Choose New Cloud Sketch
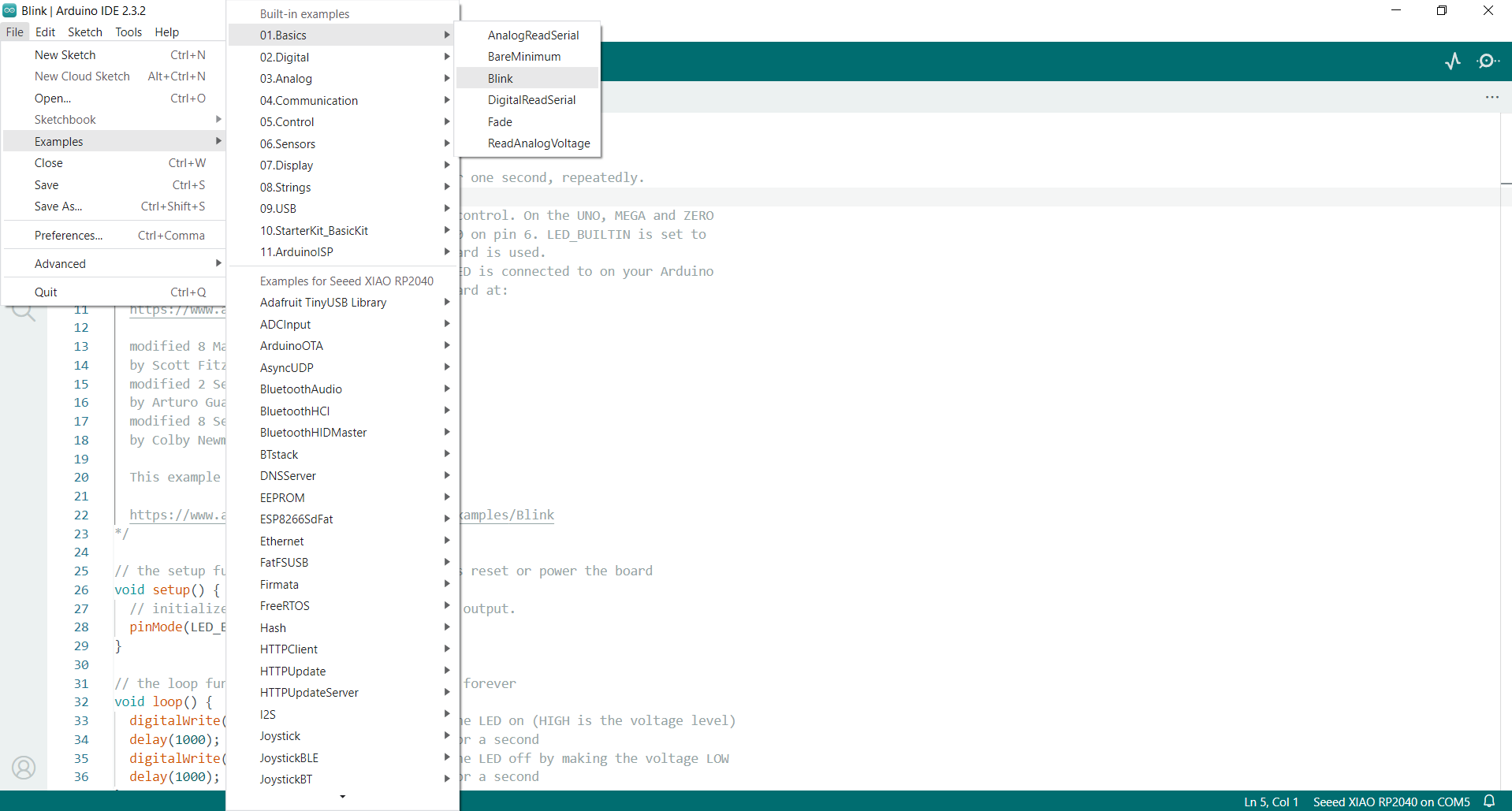 (x=114, y=76)
